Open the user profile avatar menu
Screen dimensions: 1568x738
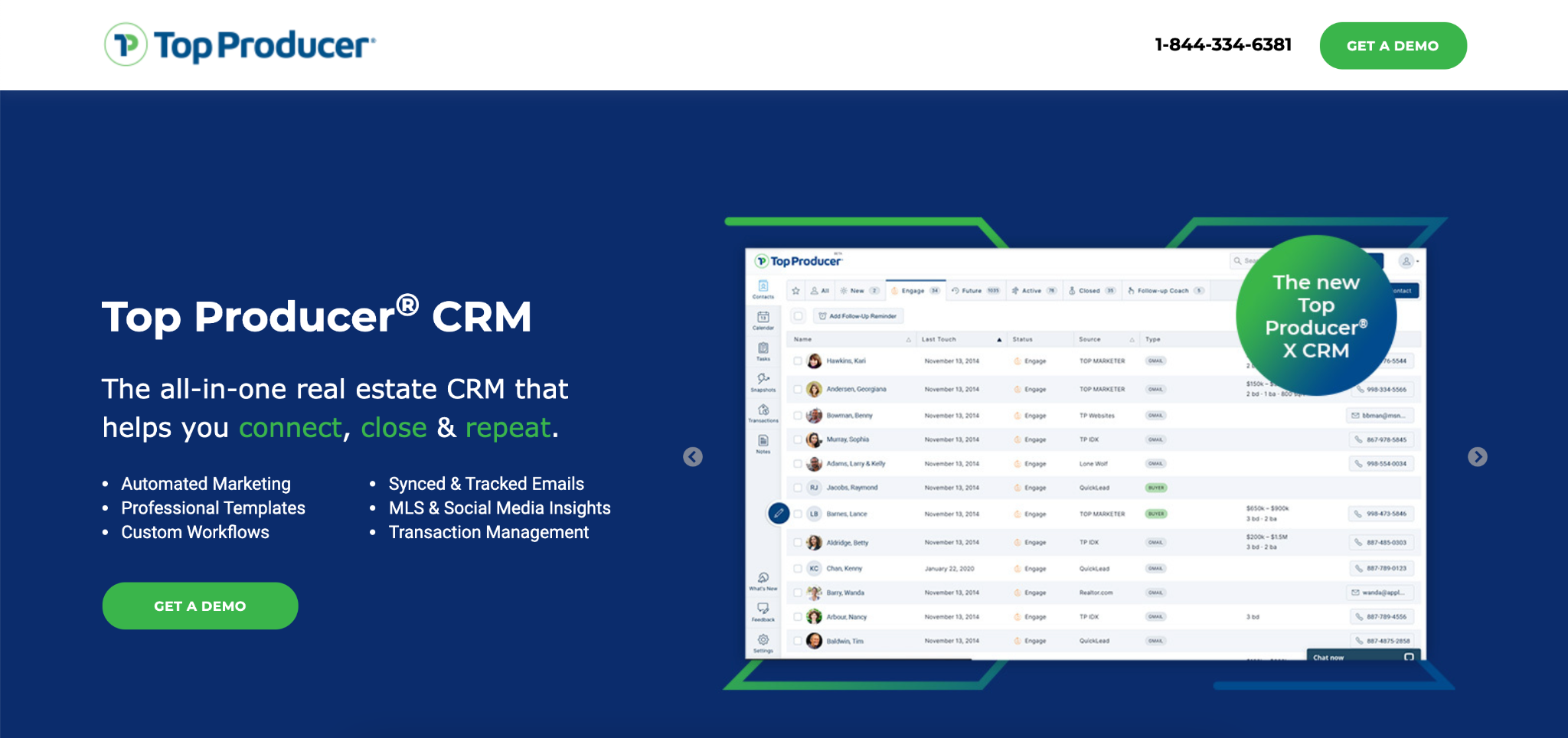pos(1407,261)
